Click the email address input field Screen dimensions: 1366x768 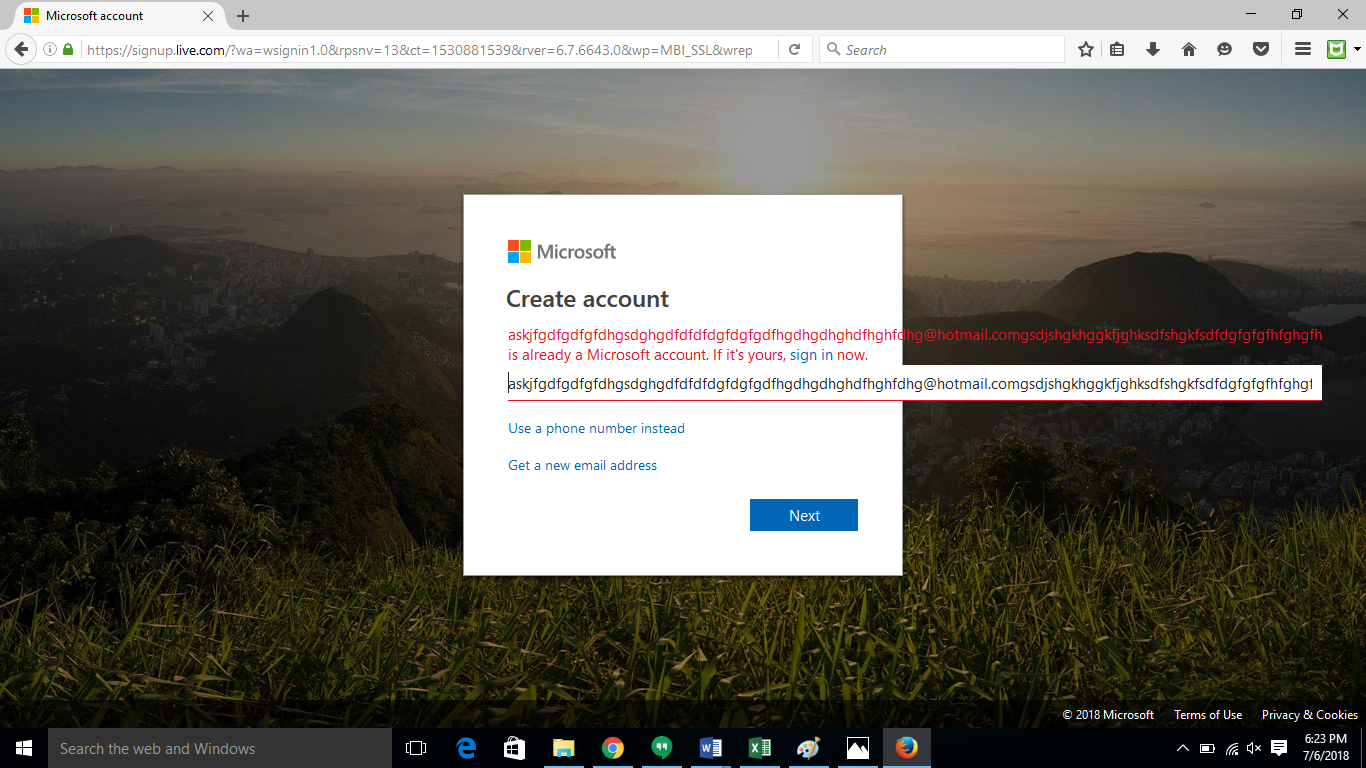point(900,383)
